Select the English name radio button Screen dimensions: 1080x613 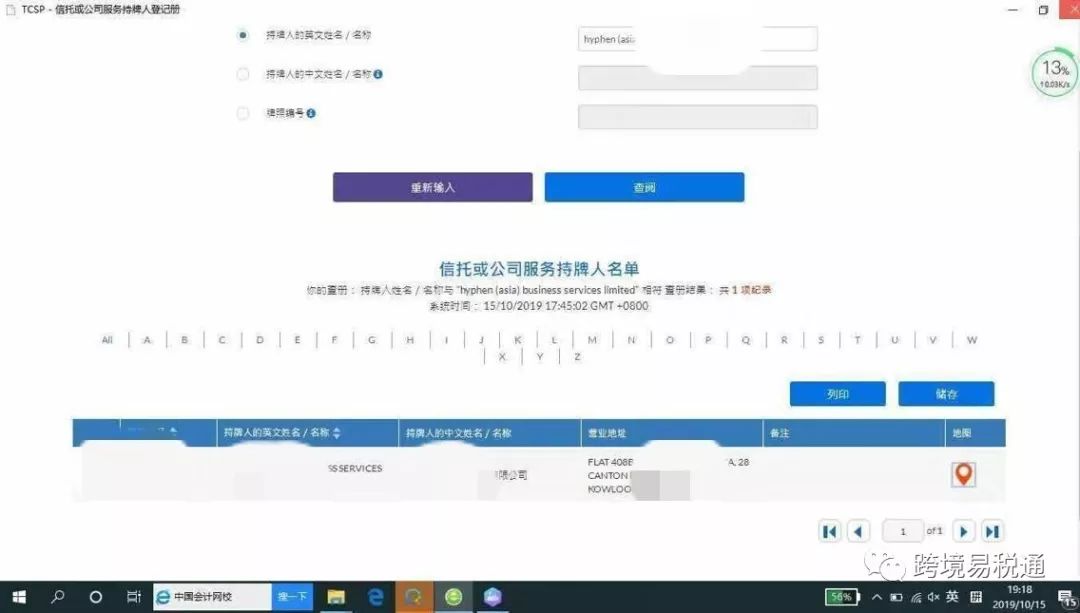coord(243,35)
